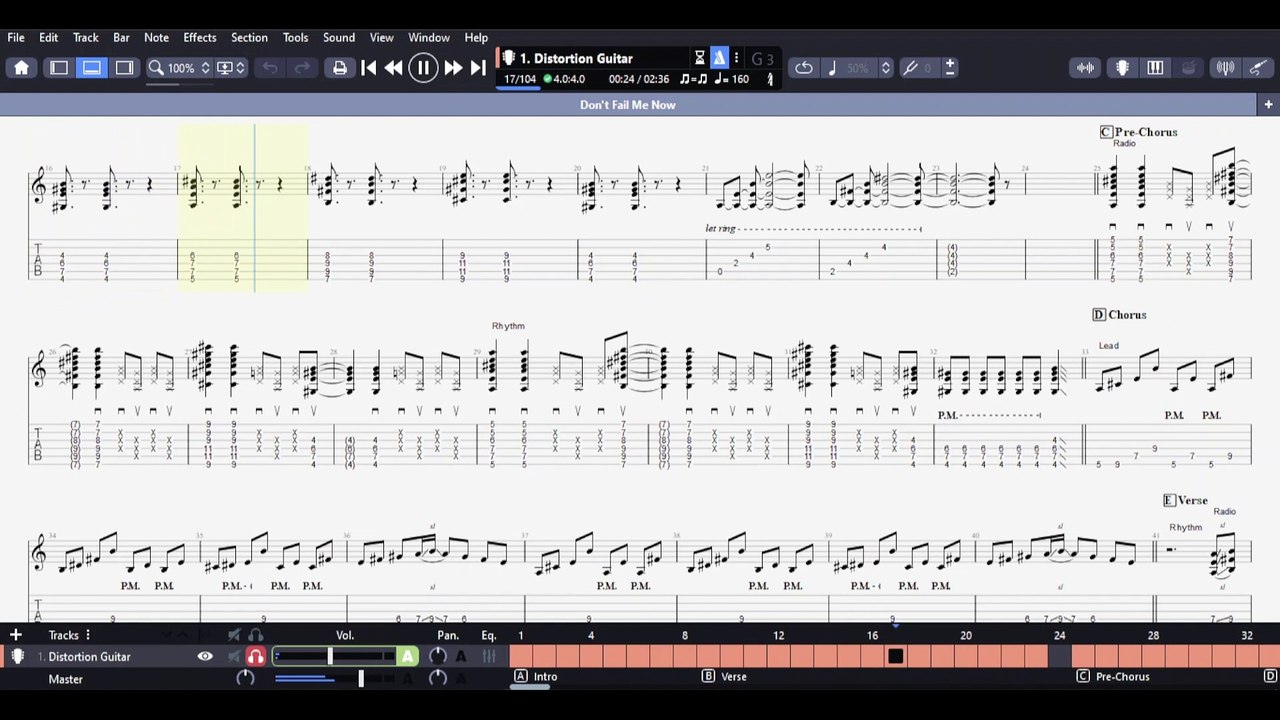Toggle the bottom global view panel
1280x720 pixels.
pos(91,68)
